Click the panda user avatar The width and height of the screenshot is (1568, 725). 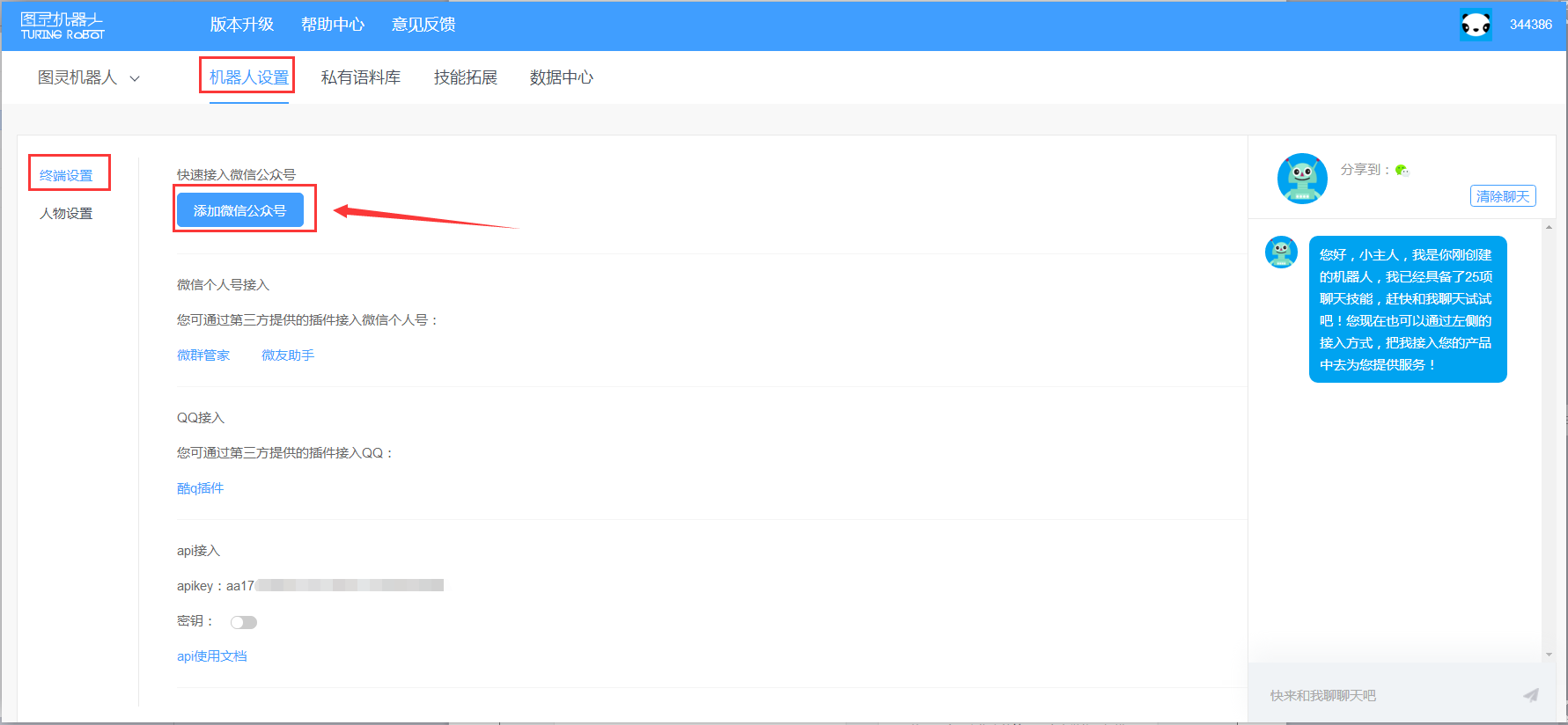pyautogui.click(x=1476, y=25)
